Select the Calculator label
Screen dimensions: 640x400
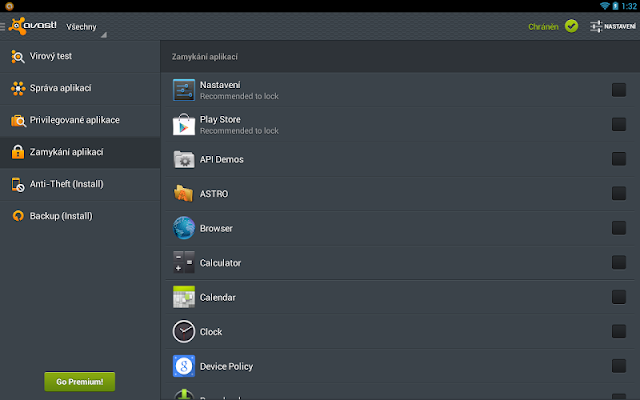click(x=220, y=263)
